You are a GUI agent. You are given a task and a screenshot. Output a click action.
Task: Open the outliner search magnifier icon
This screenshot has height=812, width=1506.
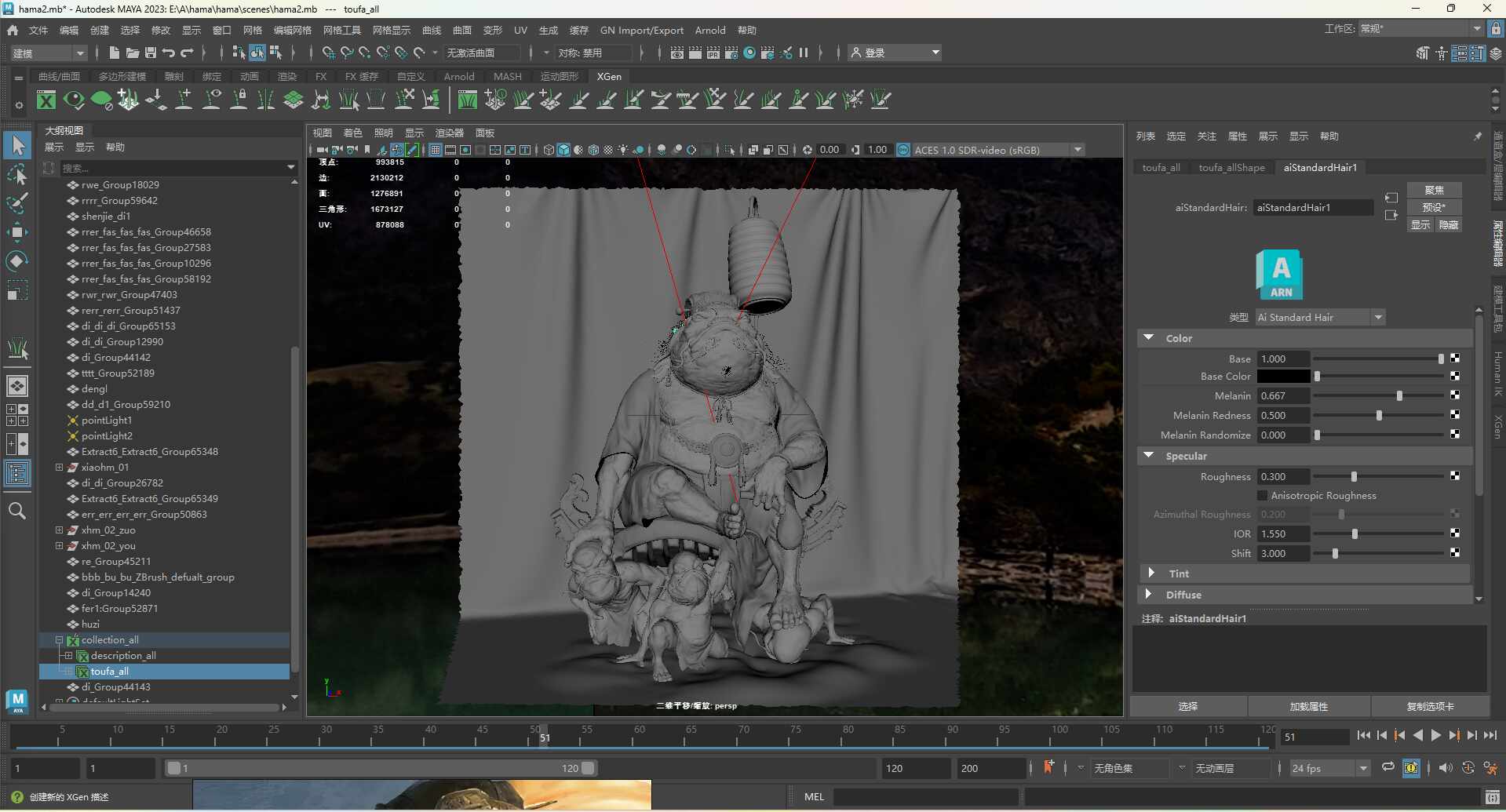(17, 512)
